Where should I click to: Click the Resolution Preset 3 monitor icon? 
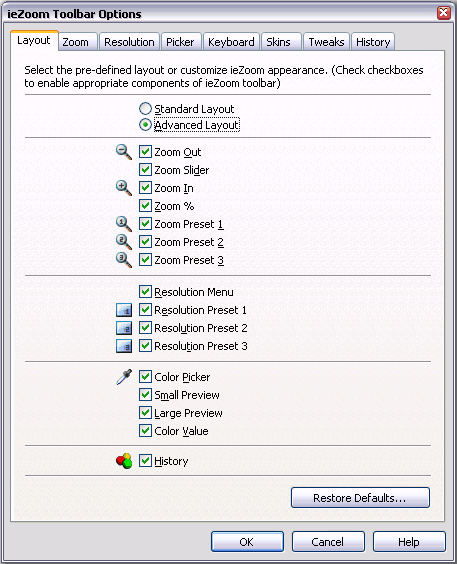click(124, 346)
